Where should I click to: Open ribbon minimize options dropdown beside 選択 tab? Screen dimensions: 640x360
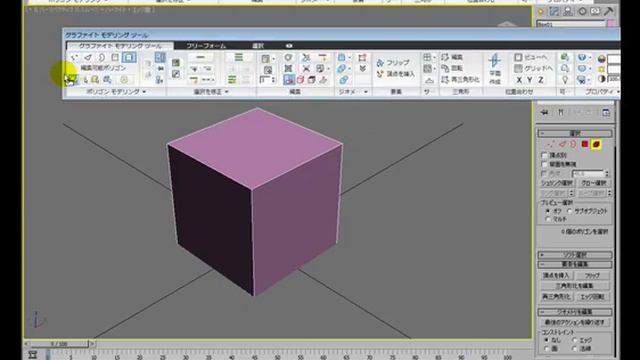[289, 46]
